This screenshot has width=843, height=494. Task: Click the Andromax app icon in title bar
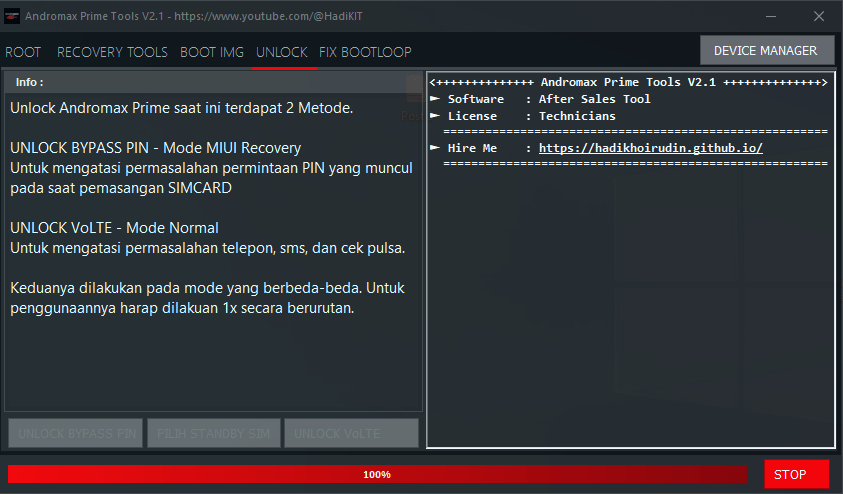12,16
